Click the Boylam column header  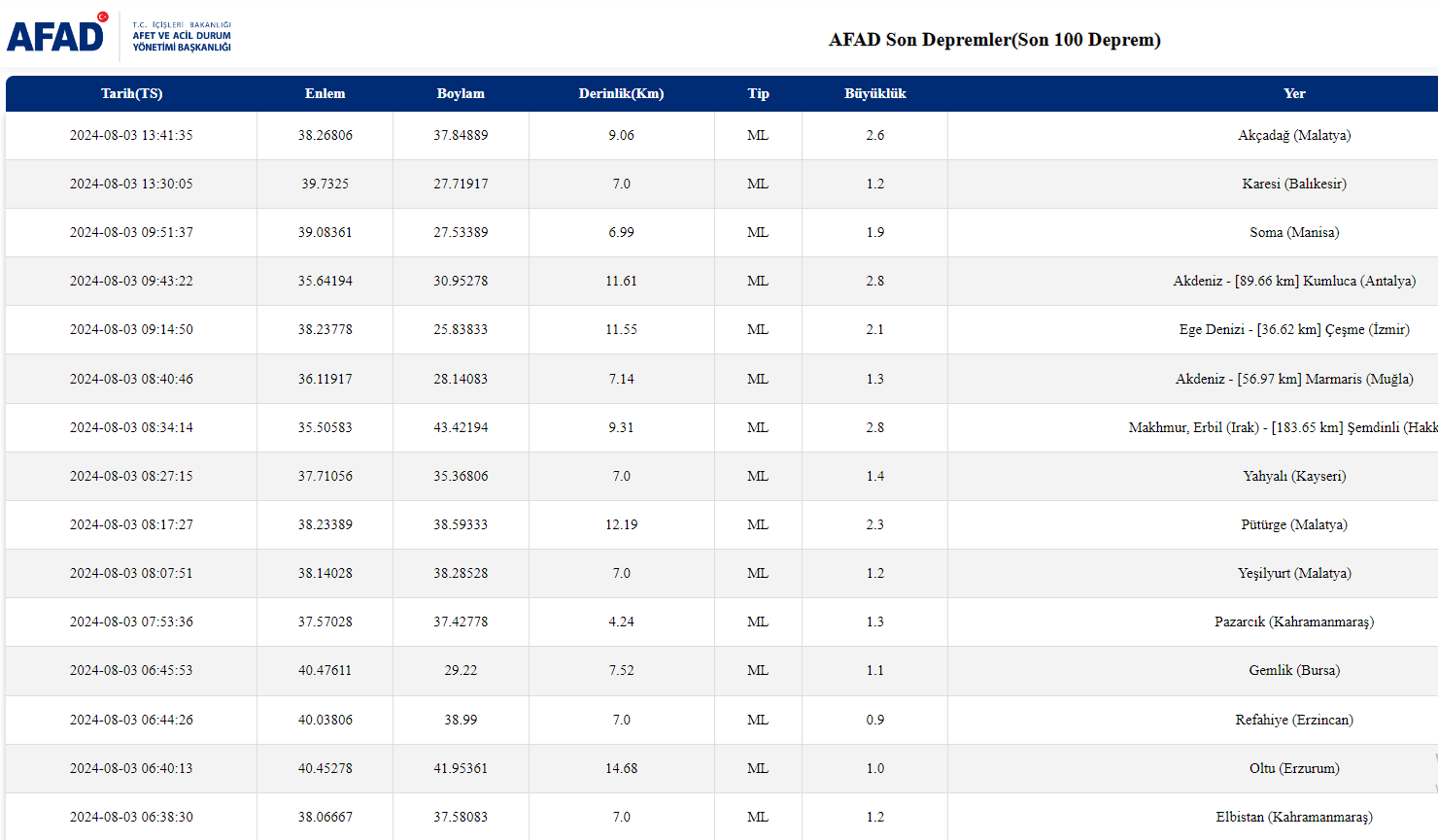tap(461, 93)
